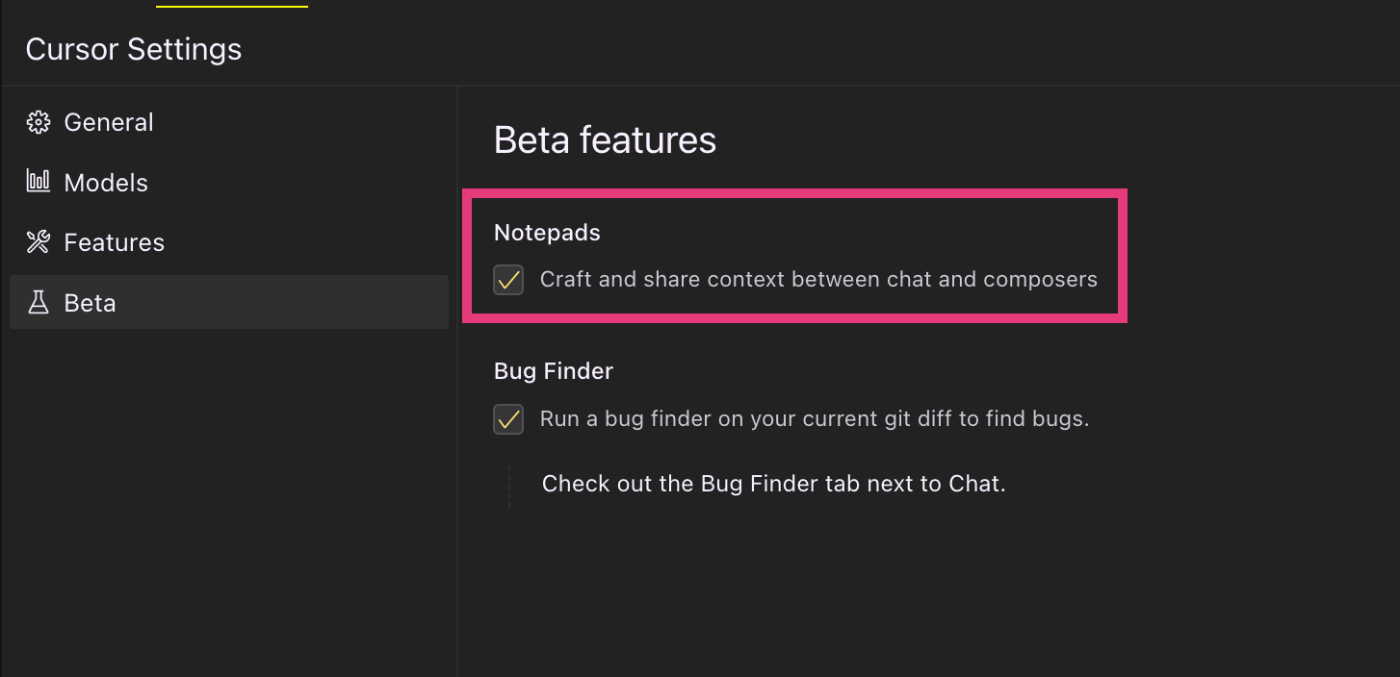Click the Models bar-chart icon
Screen dimensions: 1400x677
tap(38, 181)
